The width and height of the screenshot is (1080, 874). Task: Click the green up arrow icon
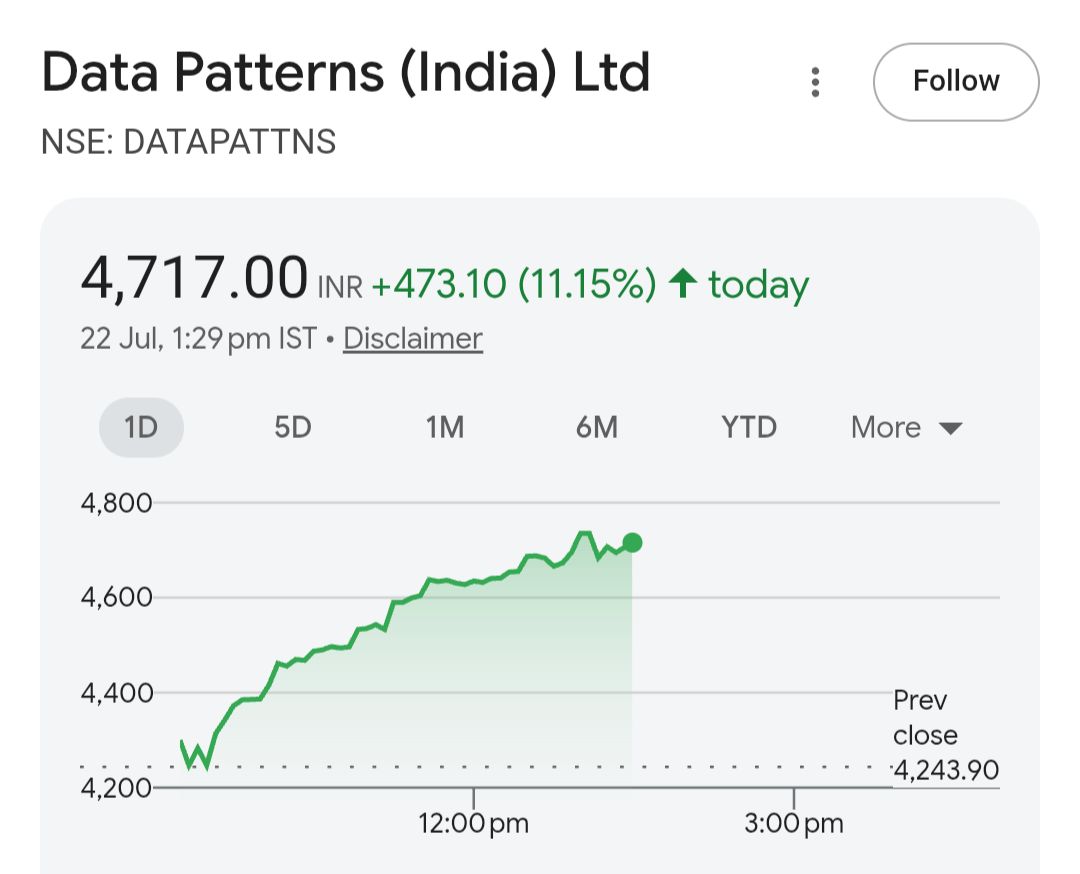(x=683, y=283)
